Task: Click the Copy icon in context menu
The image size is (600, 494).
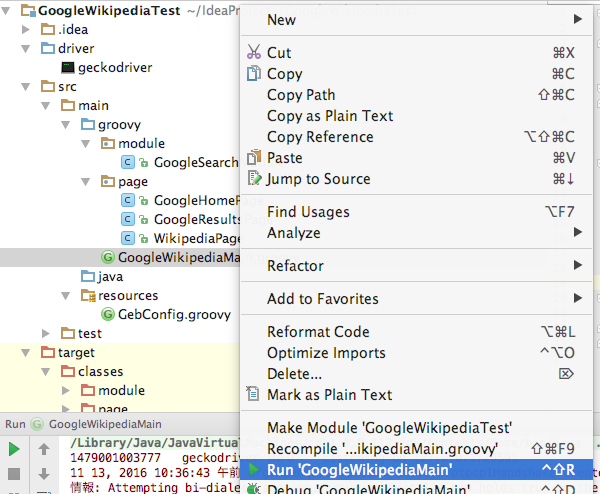Action: [x=254, y=73]
